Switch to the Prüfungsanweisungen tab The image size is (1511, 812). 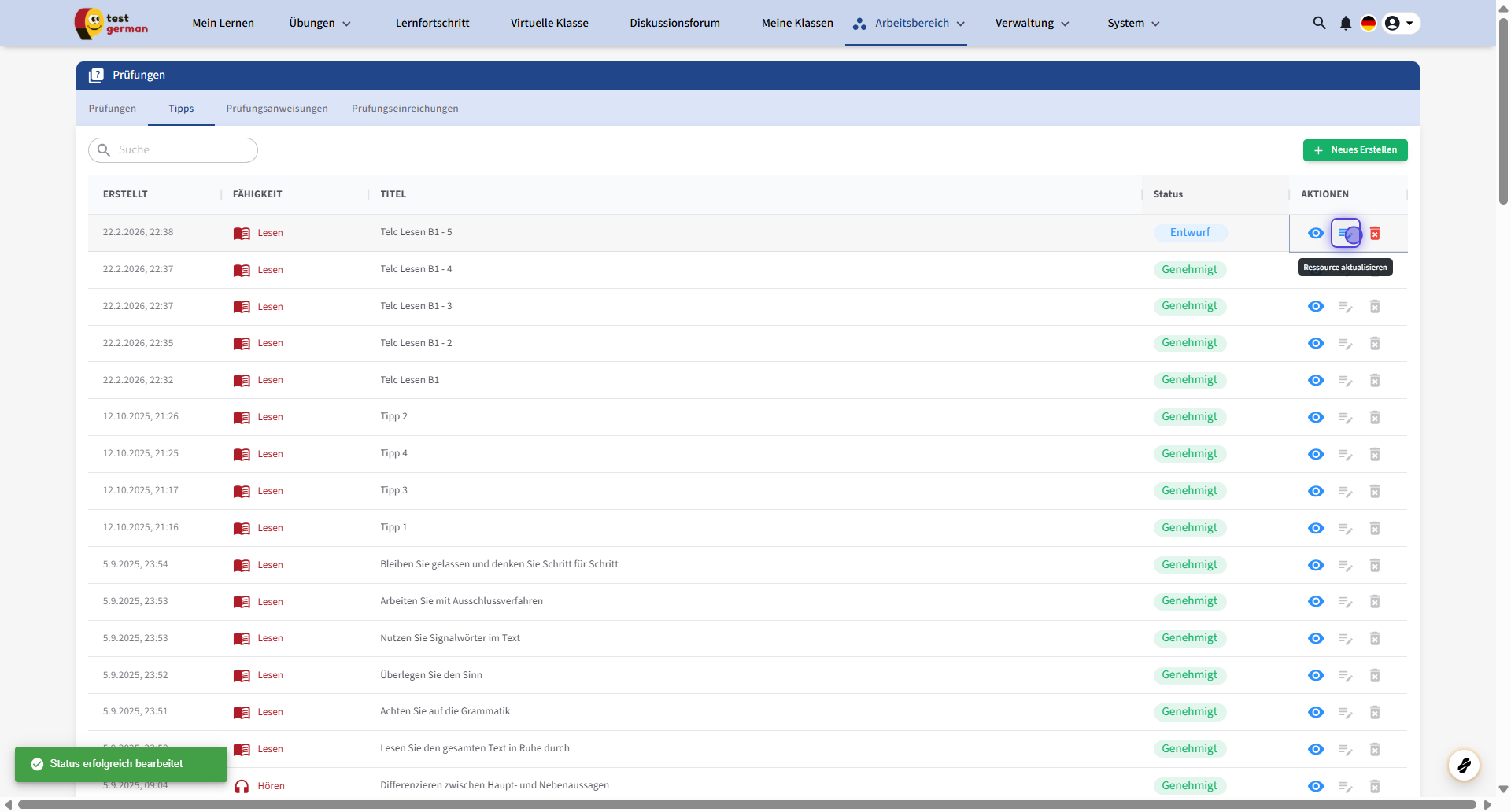[x=277, y=109]
